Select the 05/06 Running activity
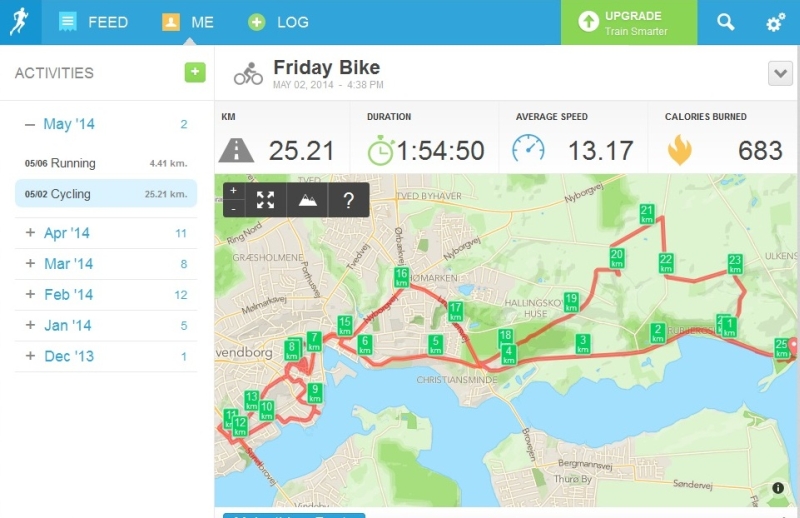The image size is (800, 518). (x=106, y=163)
